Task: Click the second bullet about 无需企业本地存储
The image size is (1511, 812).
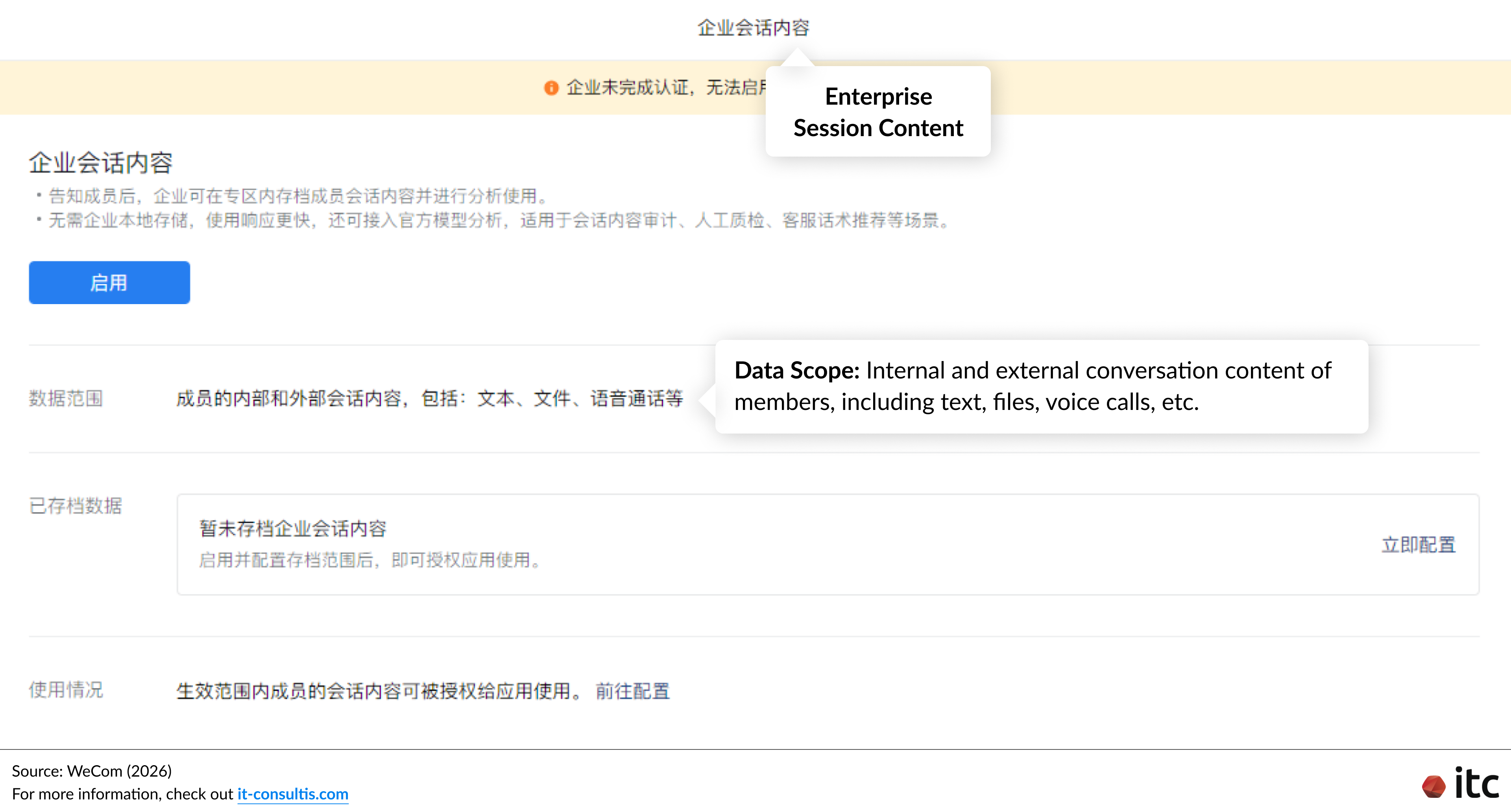Action: [x=499, y=220]
